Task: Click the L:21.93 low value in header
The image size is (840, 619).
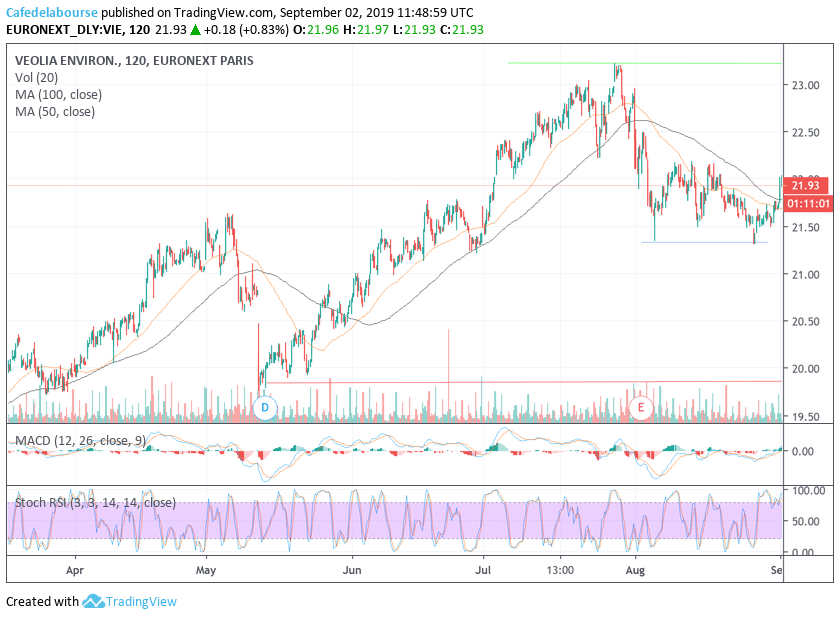Action: (414, 30)
